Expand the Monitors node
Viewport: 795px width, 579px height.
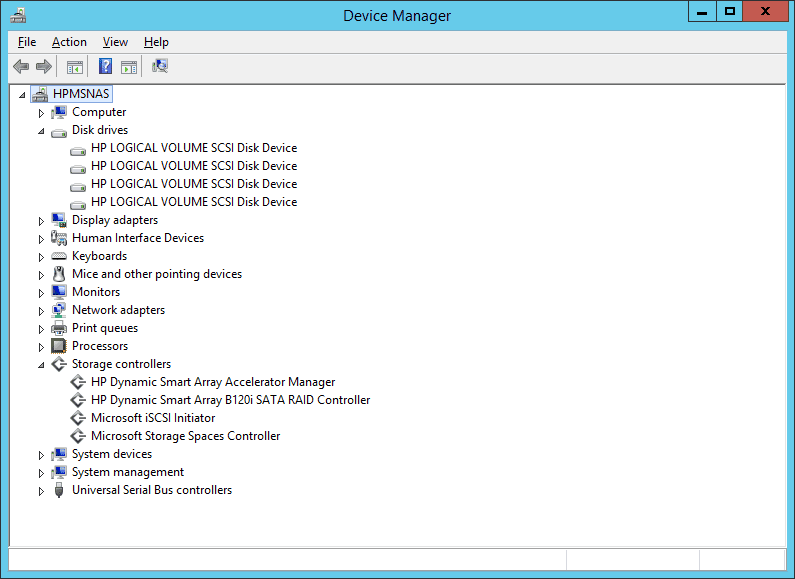(x=41, y=293)
